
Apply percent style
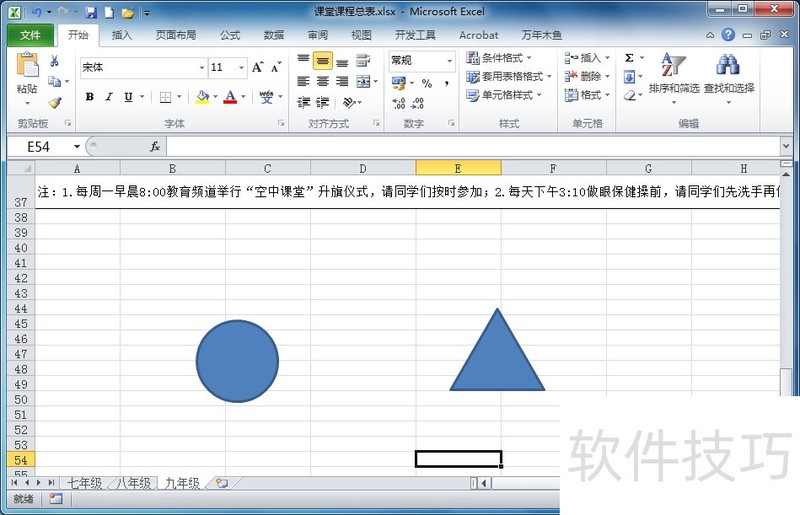(427, 83)
